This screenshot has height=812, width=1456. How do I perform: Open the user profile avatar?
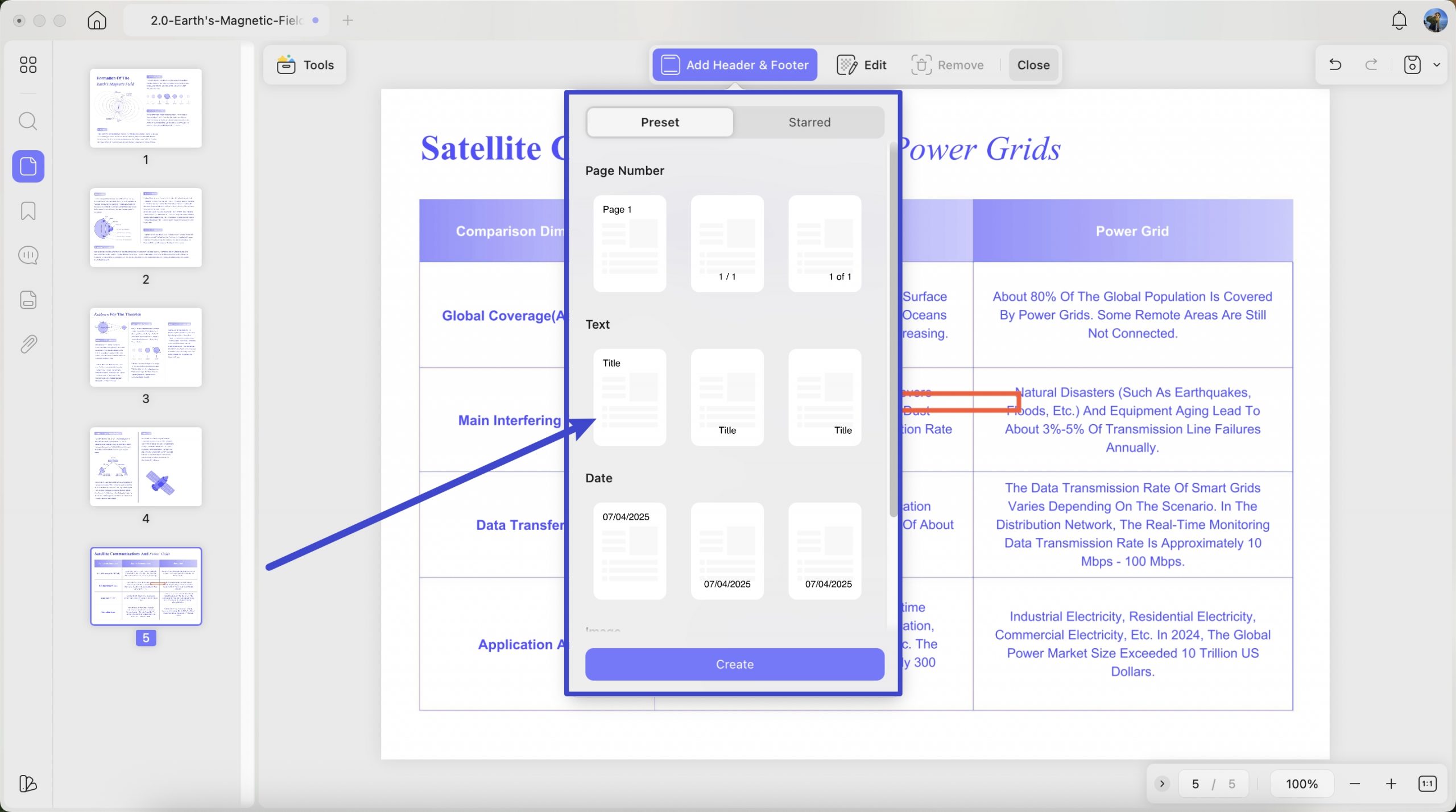[x=1435, y=20]
